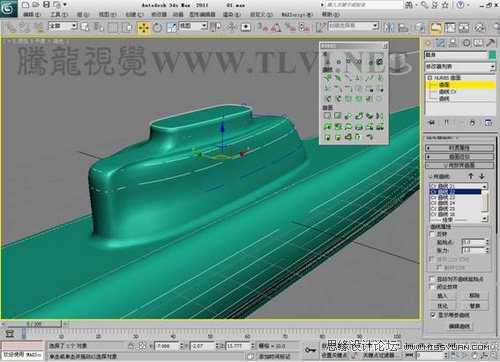Select 曲线 CV sub-object in modifier stack

(447, 91)
